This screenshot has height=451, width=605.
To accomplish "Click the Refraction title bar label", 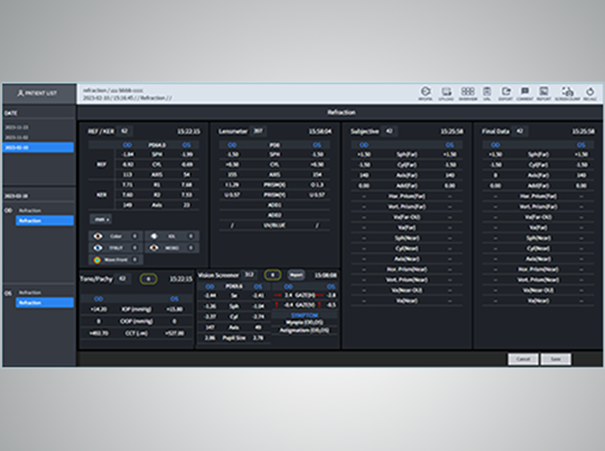I will 341,112.
